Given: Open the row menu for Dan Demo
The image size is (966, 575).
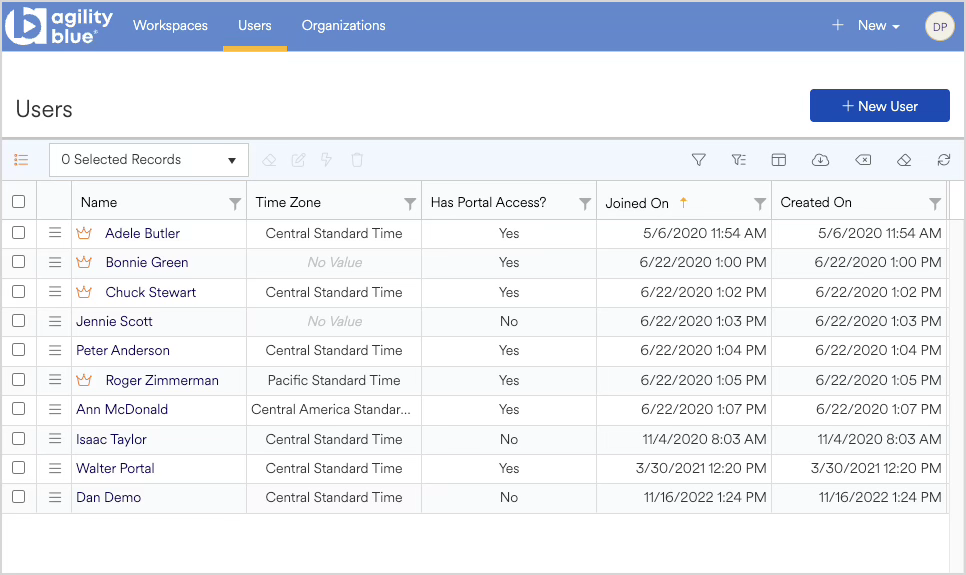Looking at the screenshot, I should point(55,497).
